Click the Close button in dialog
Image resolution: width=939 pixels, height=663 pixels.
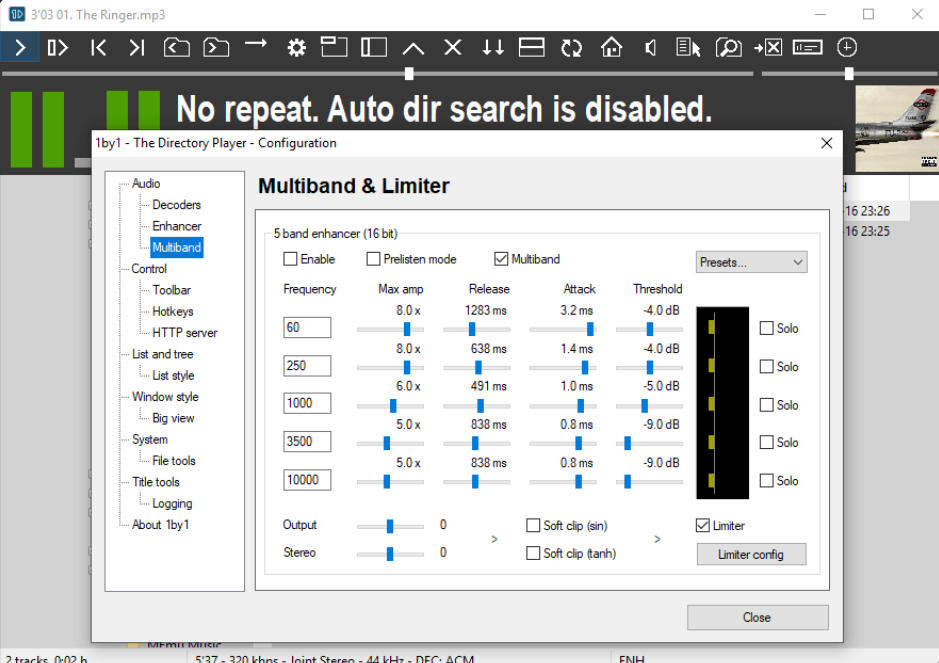758,617
